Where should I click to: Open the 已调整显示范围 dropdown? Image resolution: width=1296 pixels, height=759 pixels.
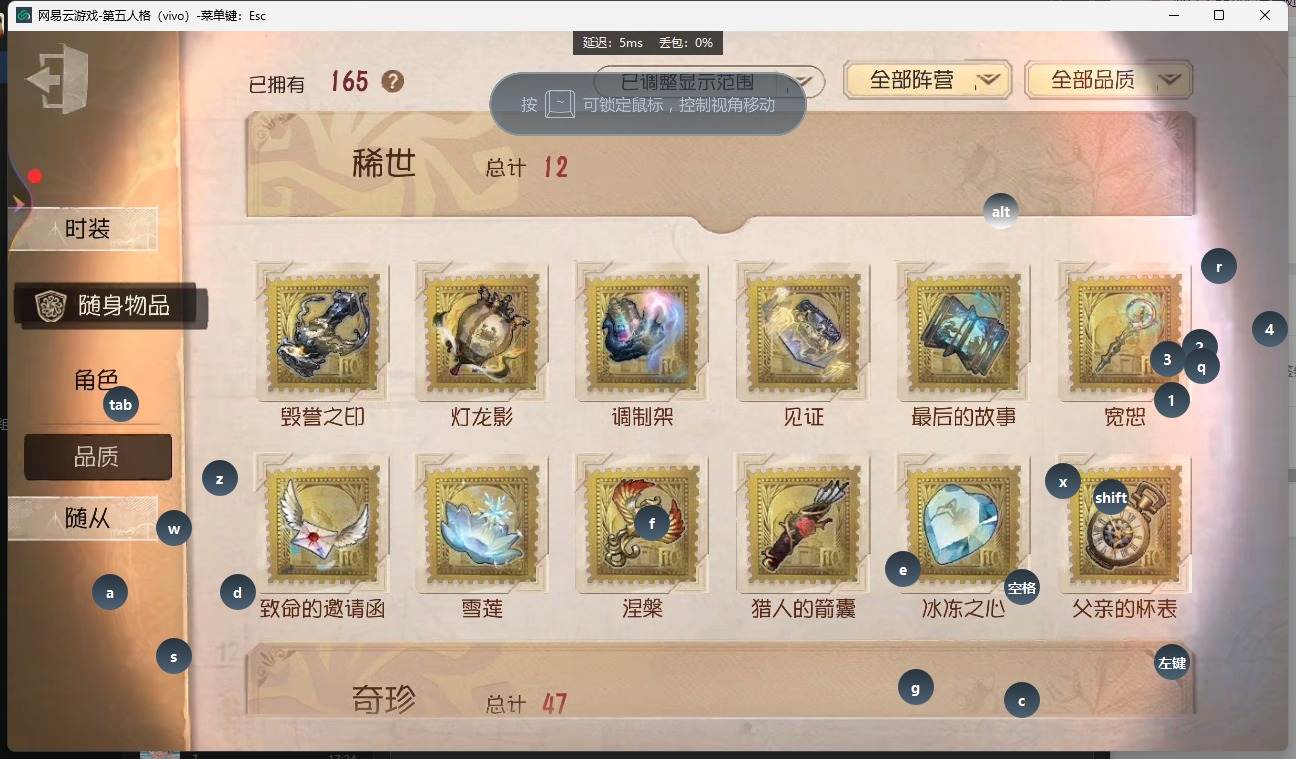(709, 82)
